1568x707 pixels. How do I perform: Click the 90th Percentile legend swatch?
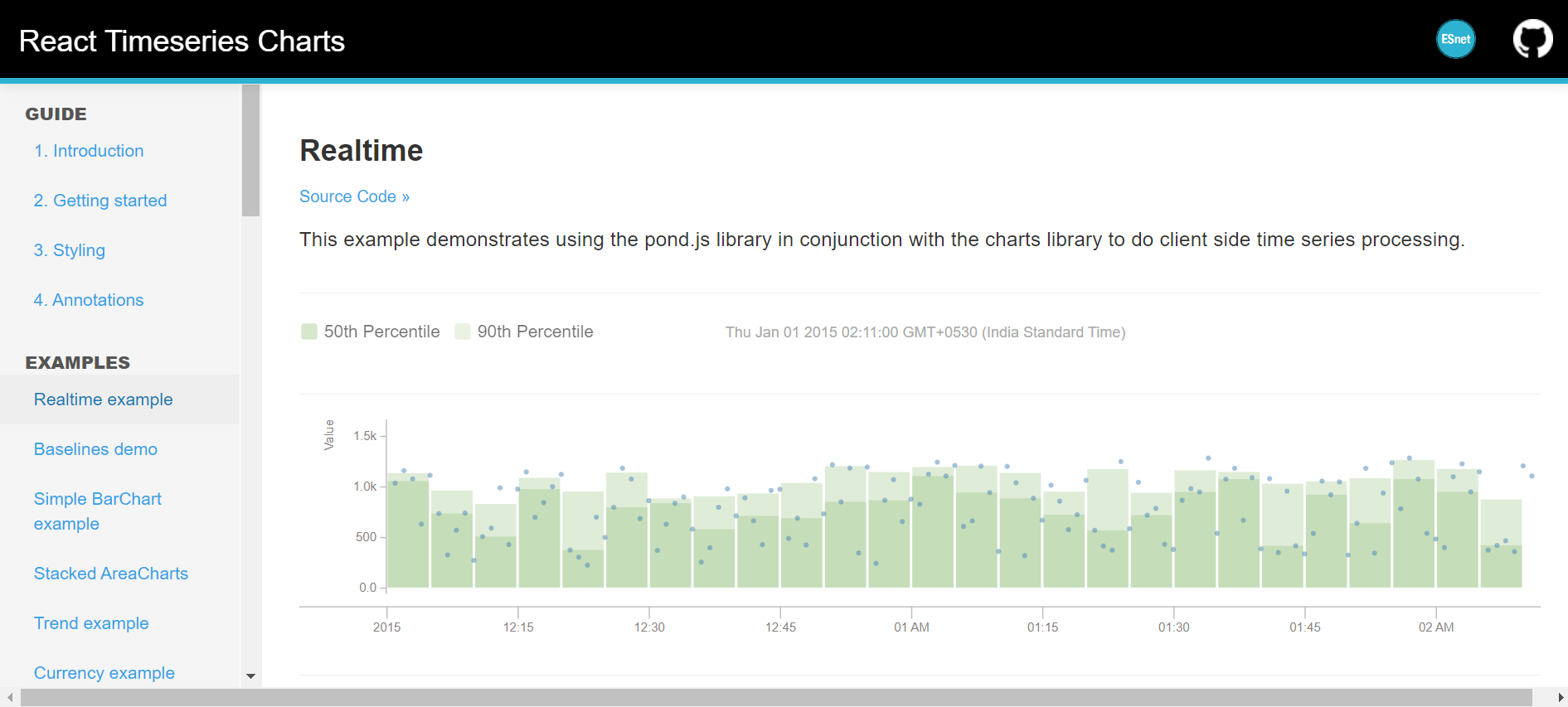pos(462,331)
